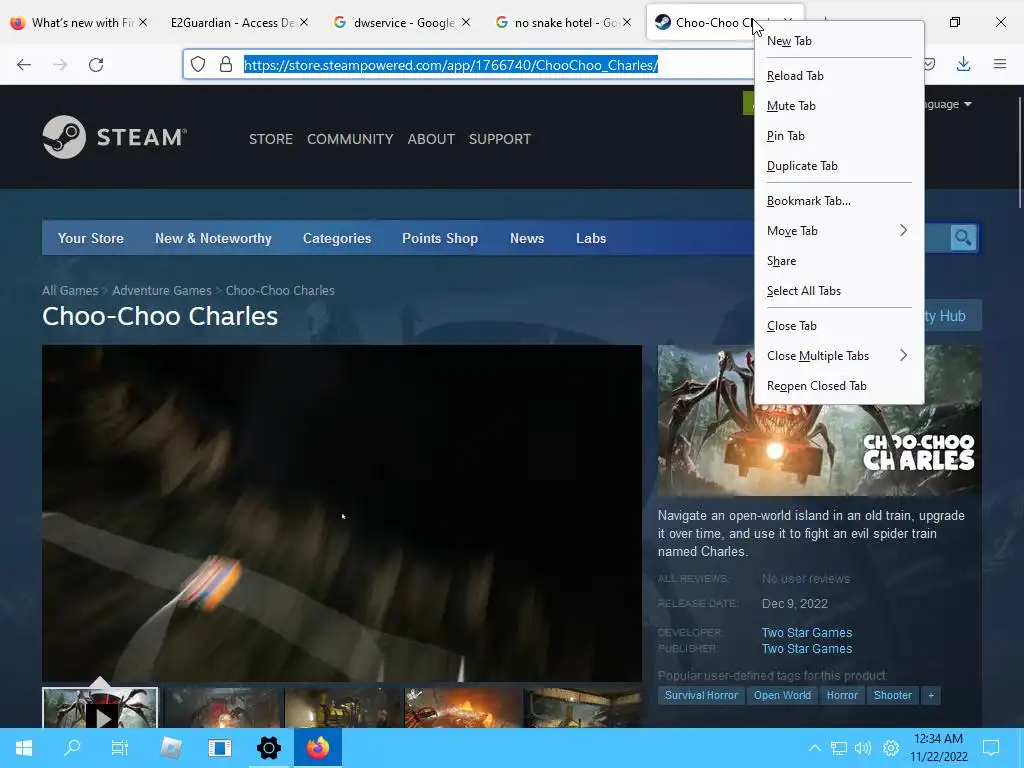Select the burning train screenshot thumbnail
Screen dimensions: 1024x768
(x=462, y=707)
